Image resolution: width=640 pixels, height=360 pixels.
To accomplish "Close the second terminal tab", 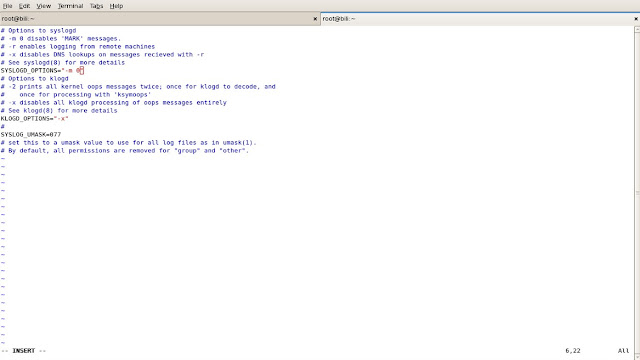I will click(x=636, y=19).
